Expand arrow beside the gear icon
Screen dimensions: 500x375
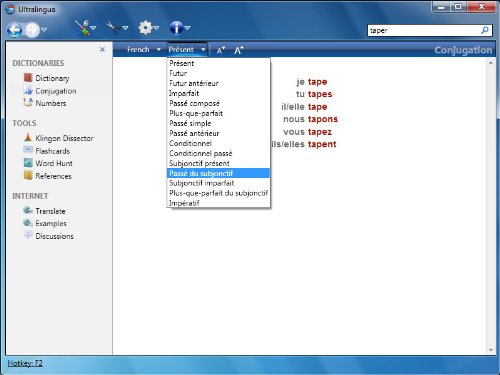[156, 28]
